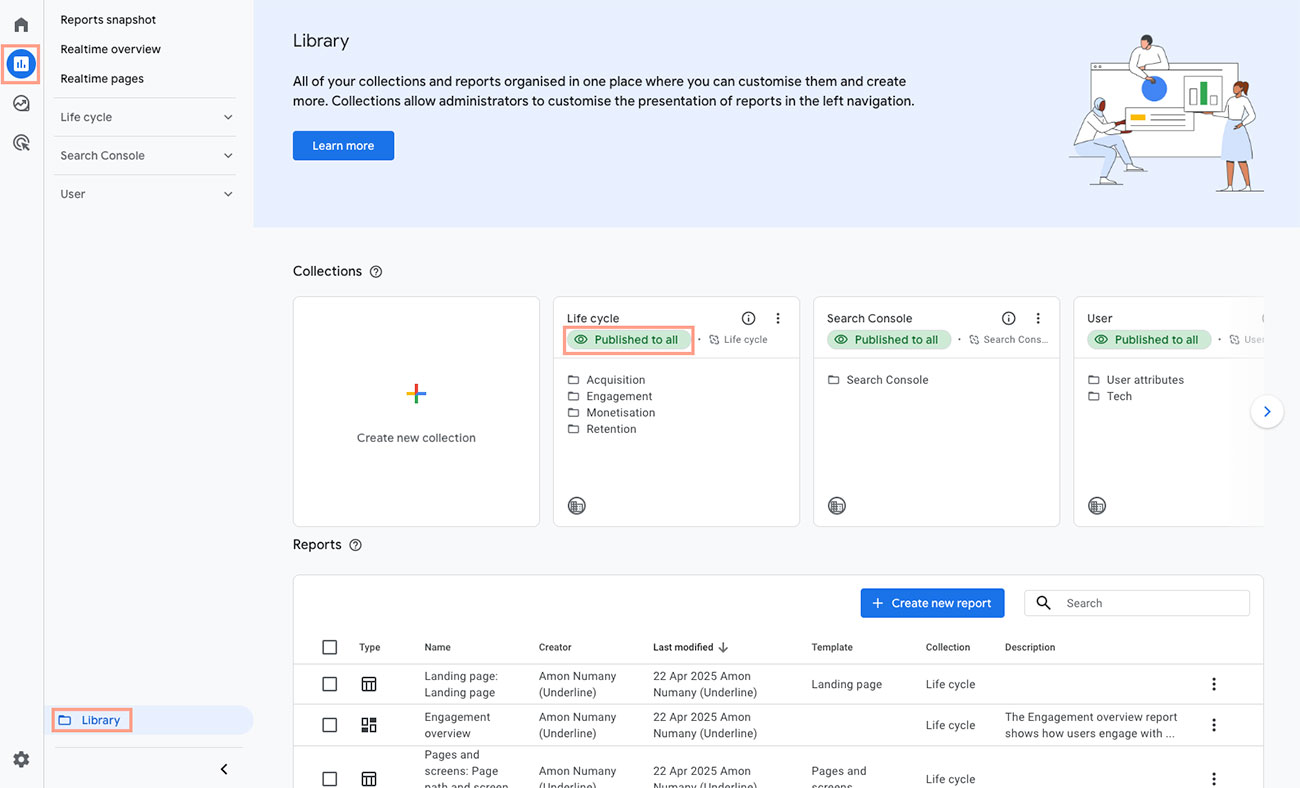Image resolution: width=1300 pixels, height=788 pixels.
Task: Click the Collections help icon
Action: (376, 272)
